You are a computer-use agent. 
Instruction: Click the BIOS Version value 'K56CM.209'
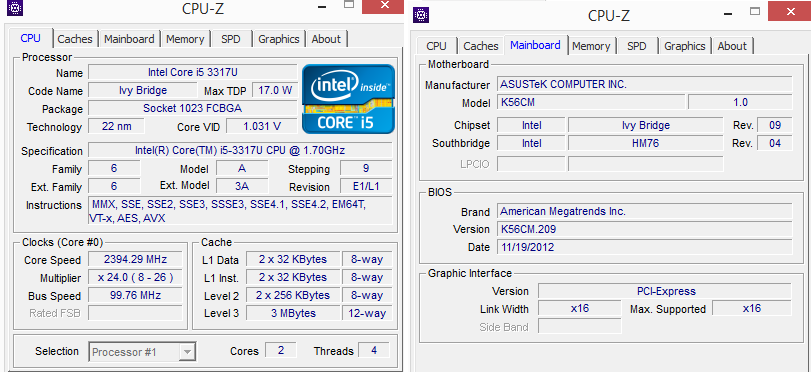click(645, 229)
